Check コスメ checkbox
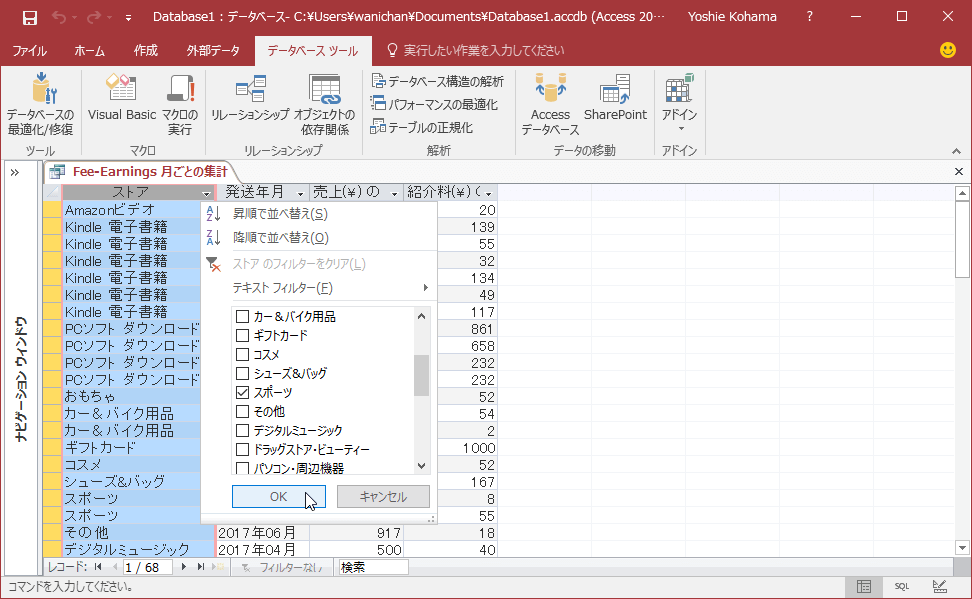 point(242,355)
